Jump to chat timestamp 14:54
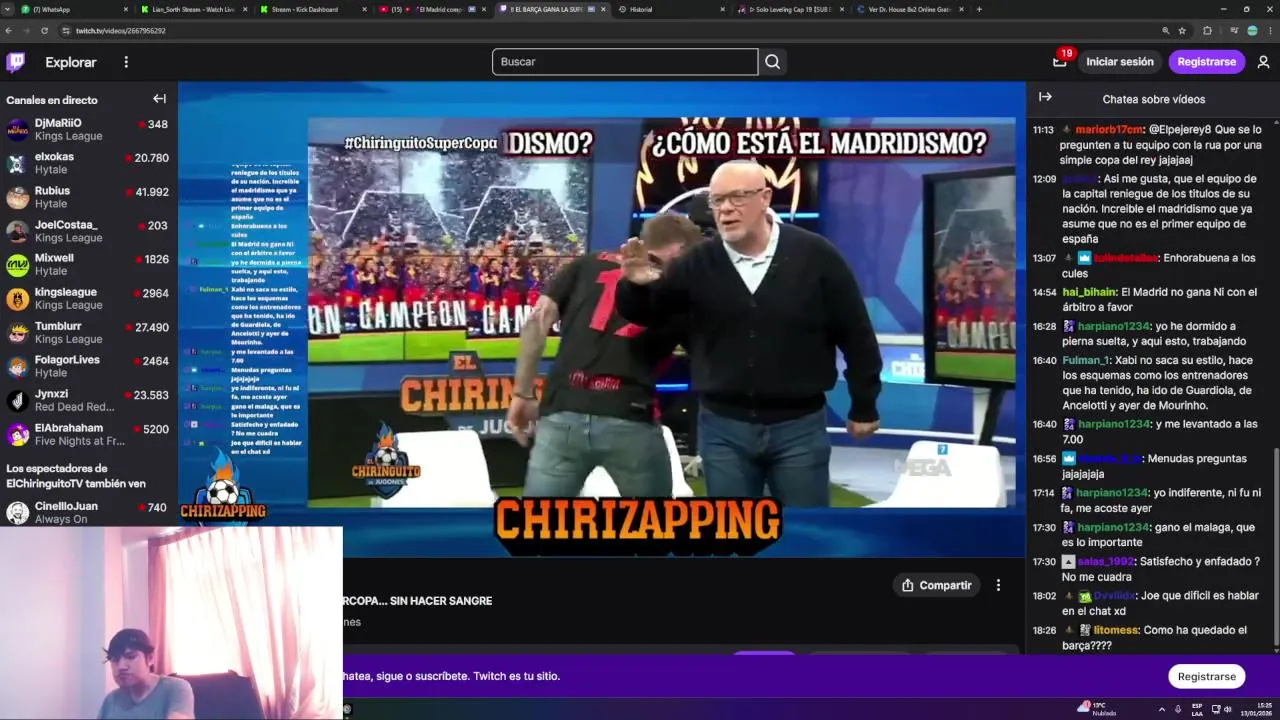Screen dimensions: 1280x720 [x=1044, y=292]
